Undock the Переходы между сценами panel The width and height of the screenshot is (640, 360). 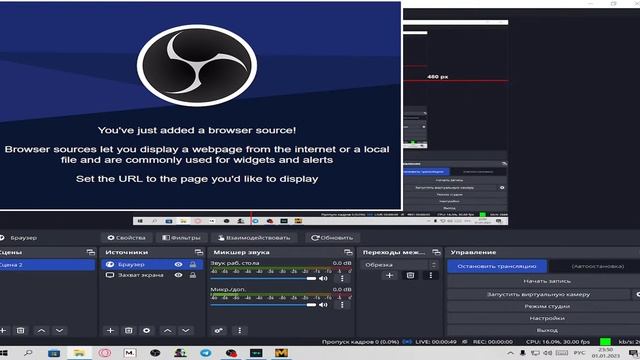pyautogui.click(x=436, y=252)
